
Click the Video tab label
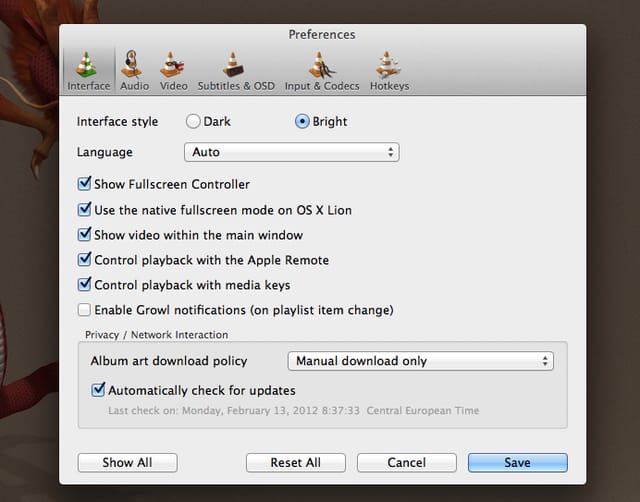[x=173, y=86]
